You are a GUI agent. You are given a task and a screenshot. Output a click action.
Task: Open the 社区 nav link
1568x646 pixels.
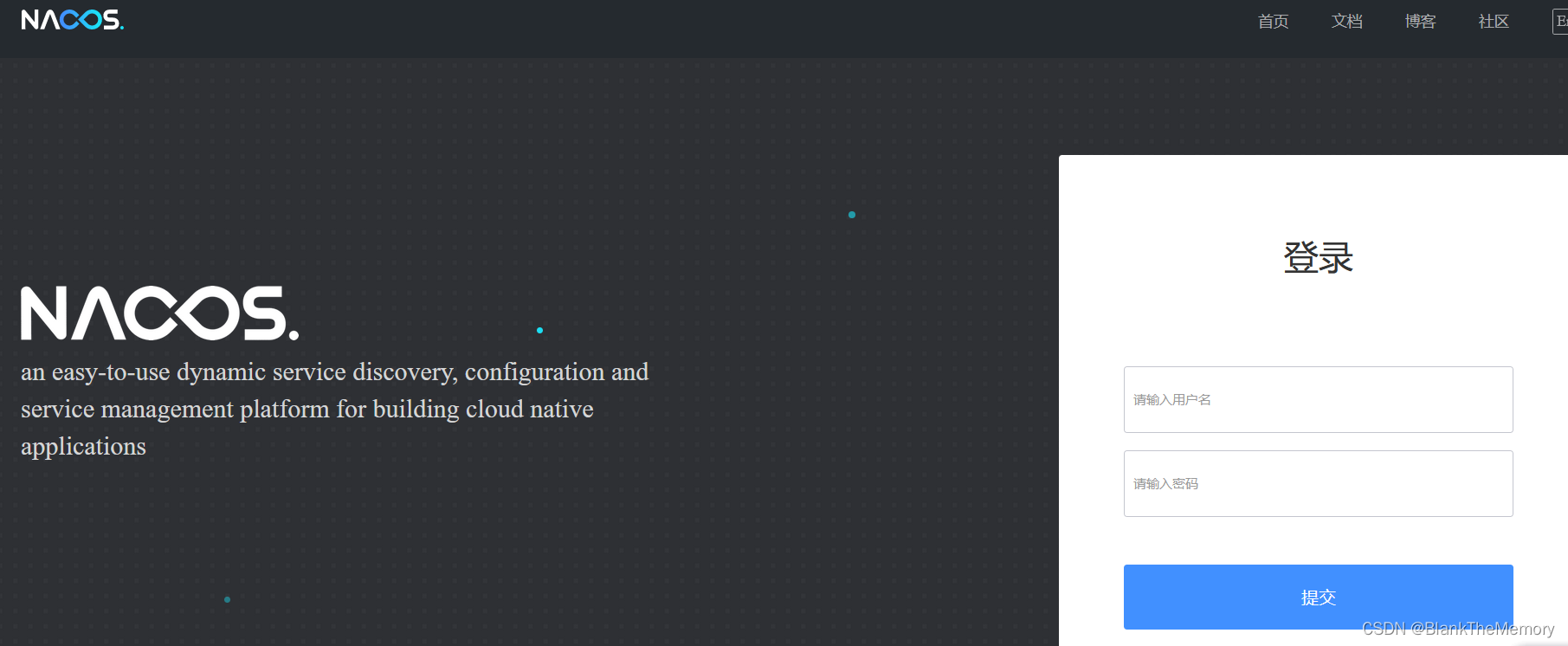click(1494, 21)
